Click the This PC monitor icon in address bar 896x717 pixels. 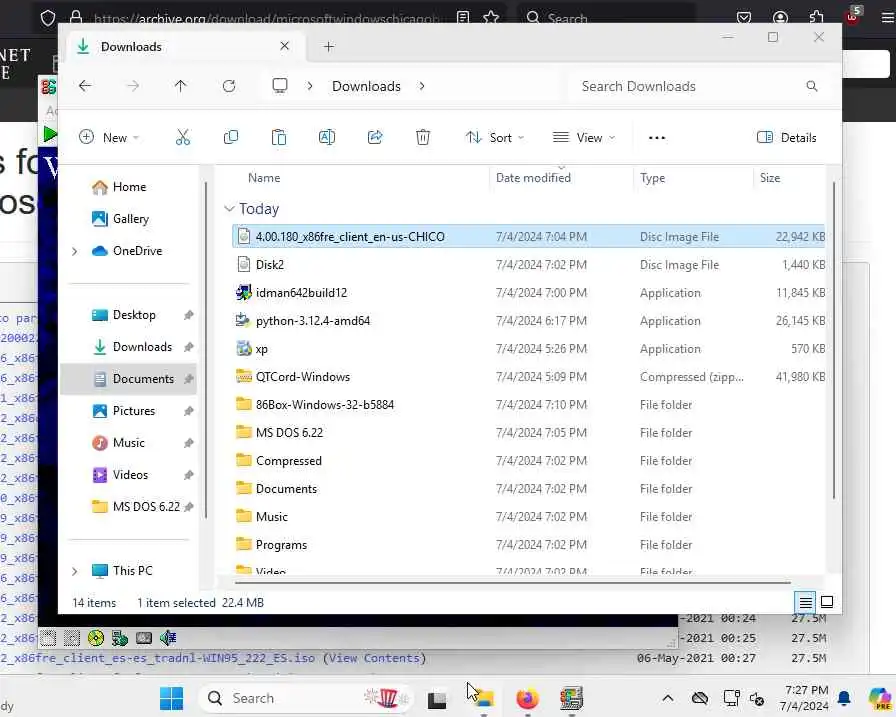point(279,86)
